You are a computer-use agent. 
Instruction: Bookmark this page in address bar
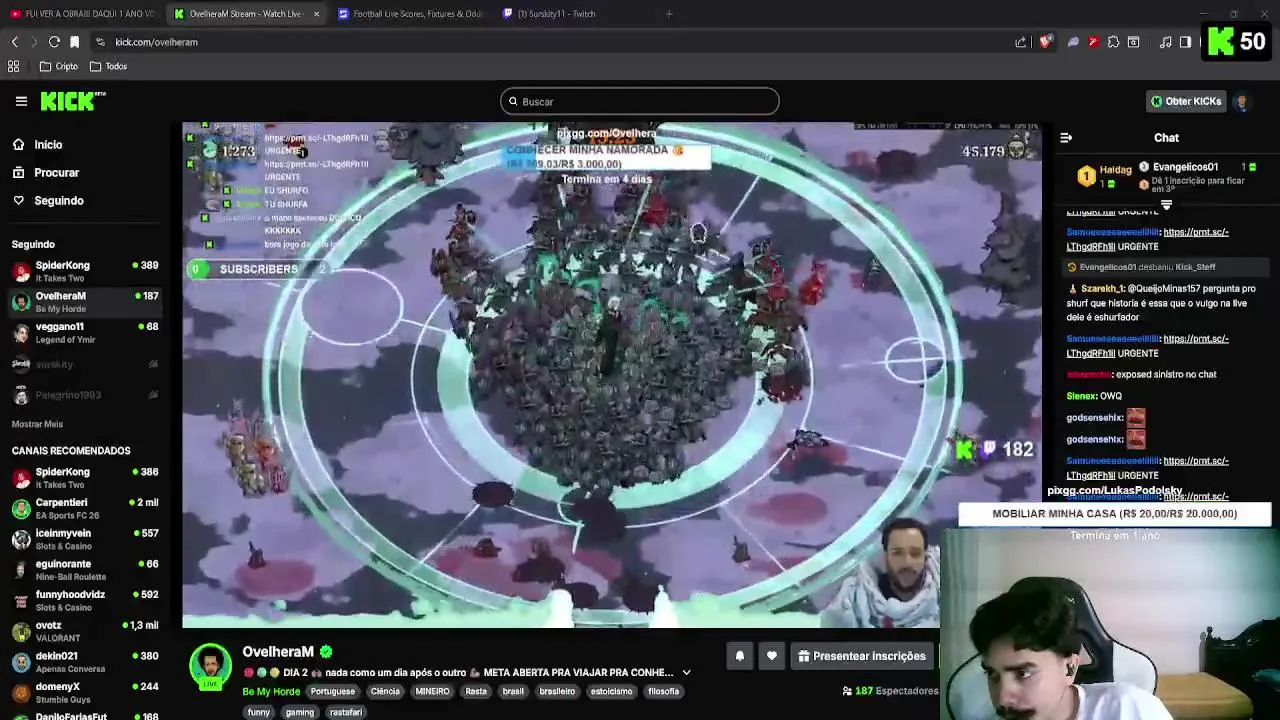(x=74, y=42)
